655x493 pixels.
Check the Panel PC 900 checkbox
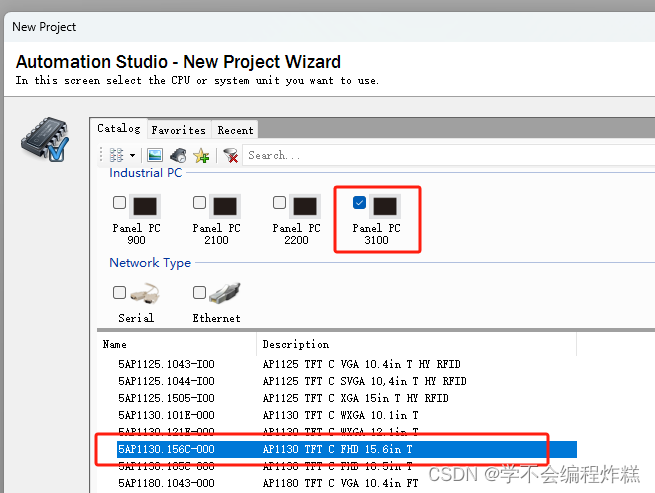click(119, 203)
